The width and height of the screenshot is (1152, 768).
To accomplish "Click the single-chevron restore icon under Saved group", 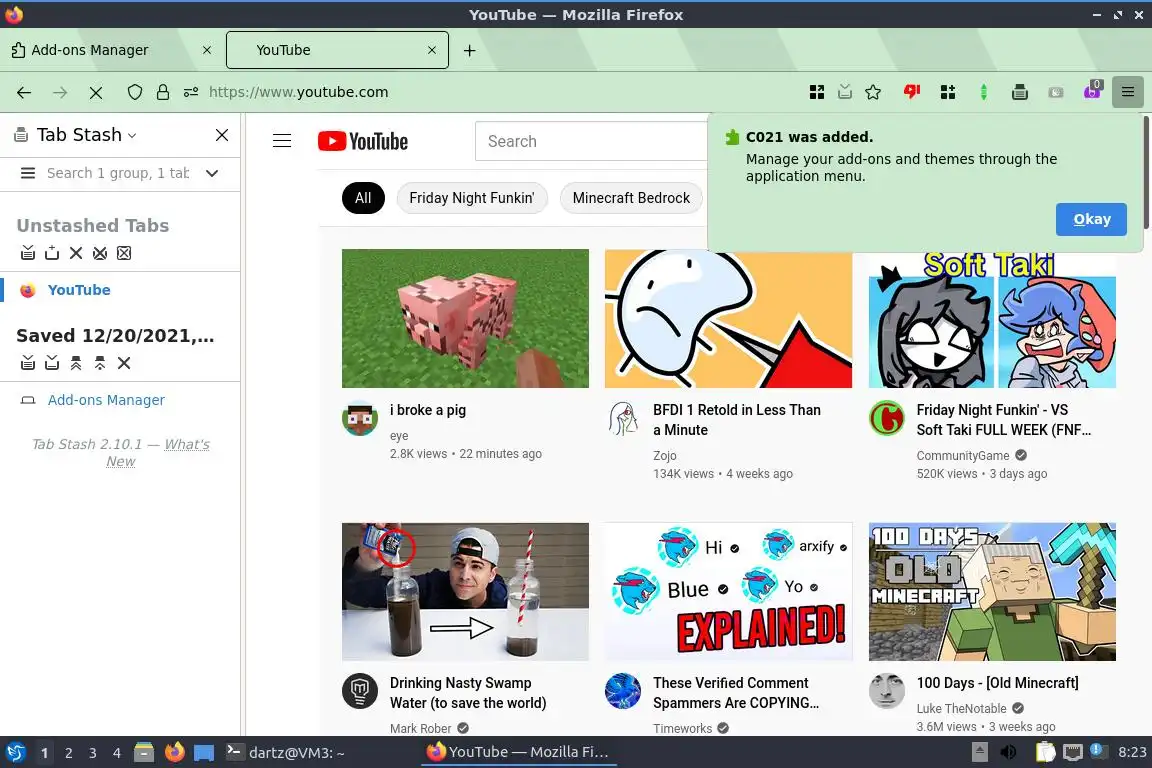I will 100,362.
